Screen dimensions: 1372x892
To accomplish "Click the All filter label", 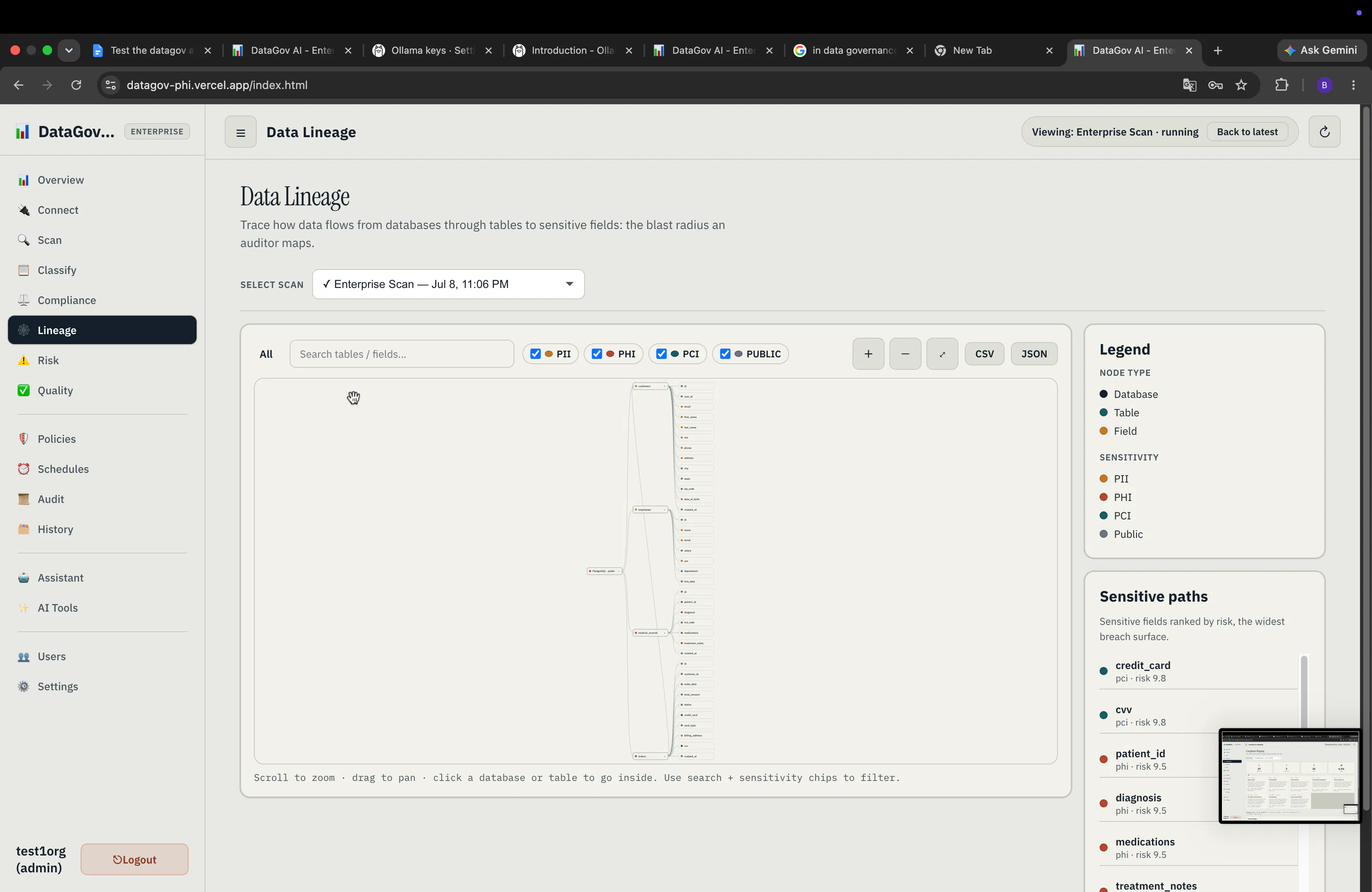I will click(266, 354).
